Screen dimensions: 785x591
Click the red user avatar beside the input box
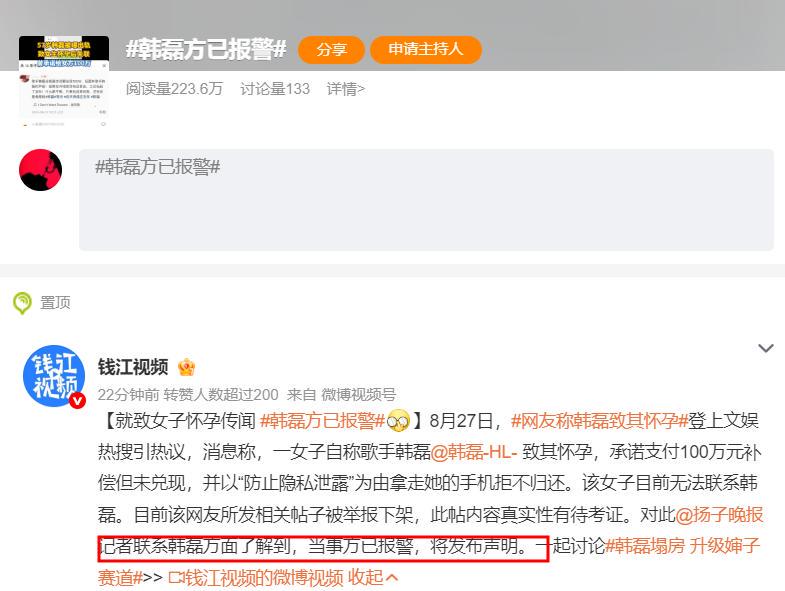pyautogui.click(x=41, y=170)
